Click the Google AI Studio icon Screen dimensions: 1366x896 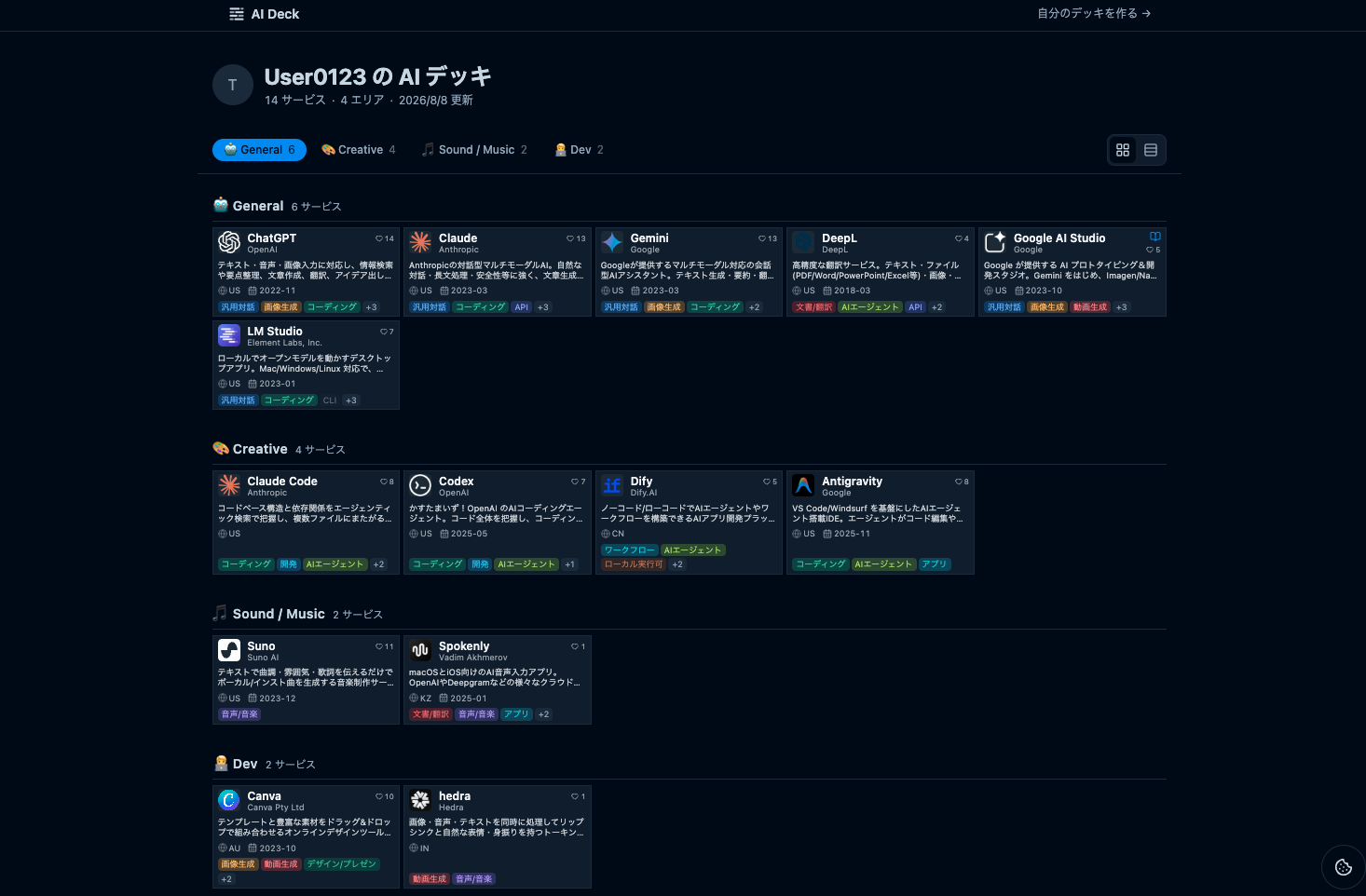point(995,242)
